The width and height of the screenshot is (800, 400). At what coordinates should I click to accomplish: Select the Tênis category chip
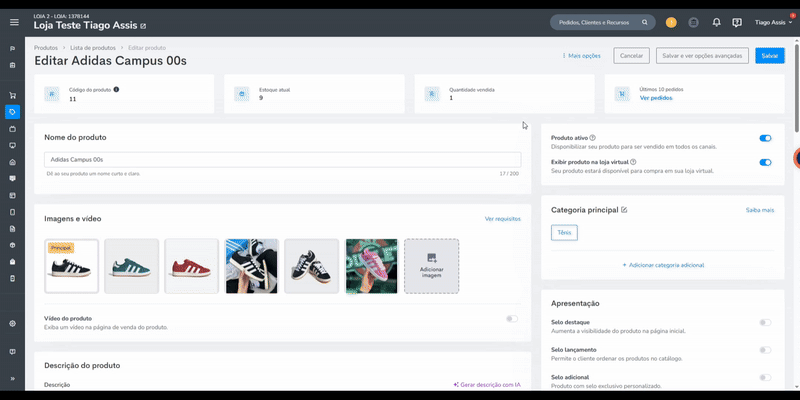pos(564,233)
